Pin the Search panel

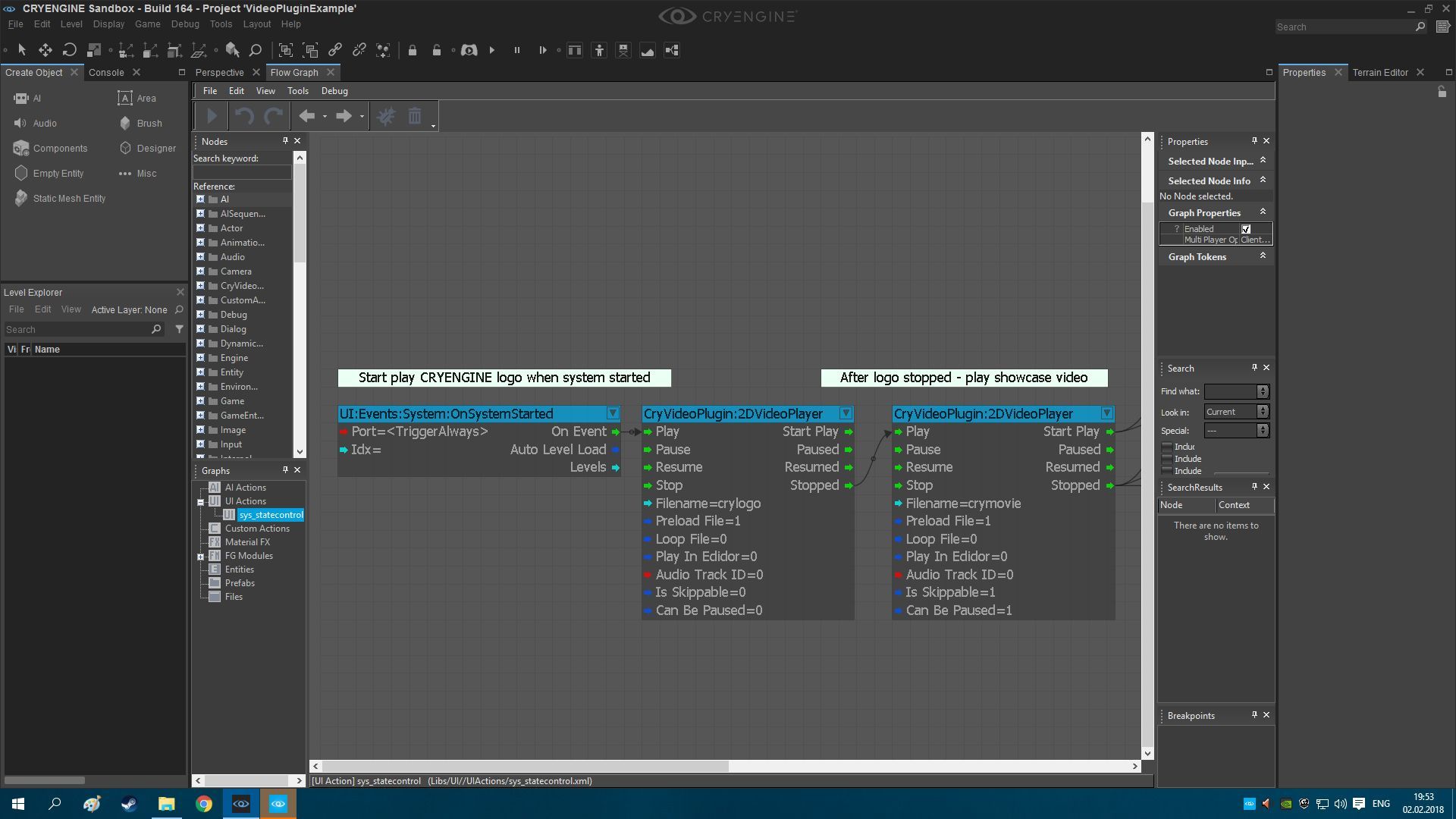coord(1254,368)
